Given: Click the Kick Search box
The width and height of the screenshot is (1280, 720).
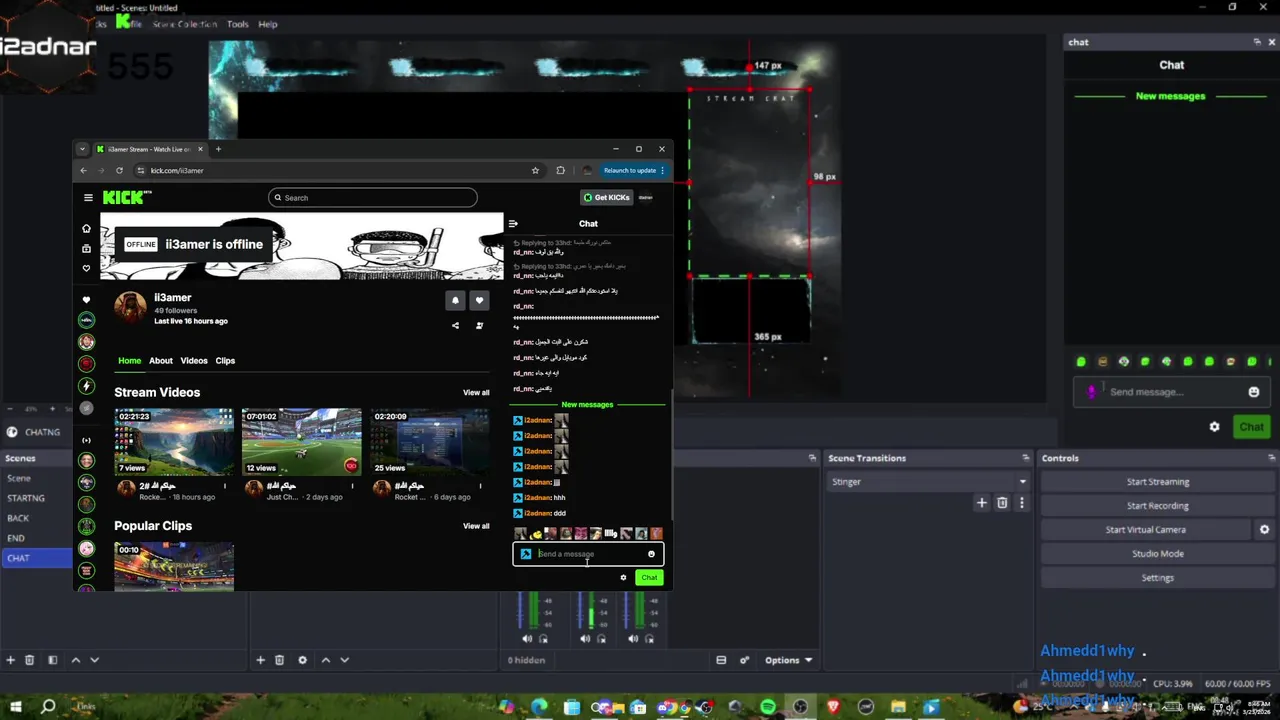Looking at the screenshot, I should pyautogui.click(x=373, y=198).
